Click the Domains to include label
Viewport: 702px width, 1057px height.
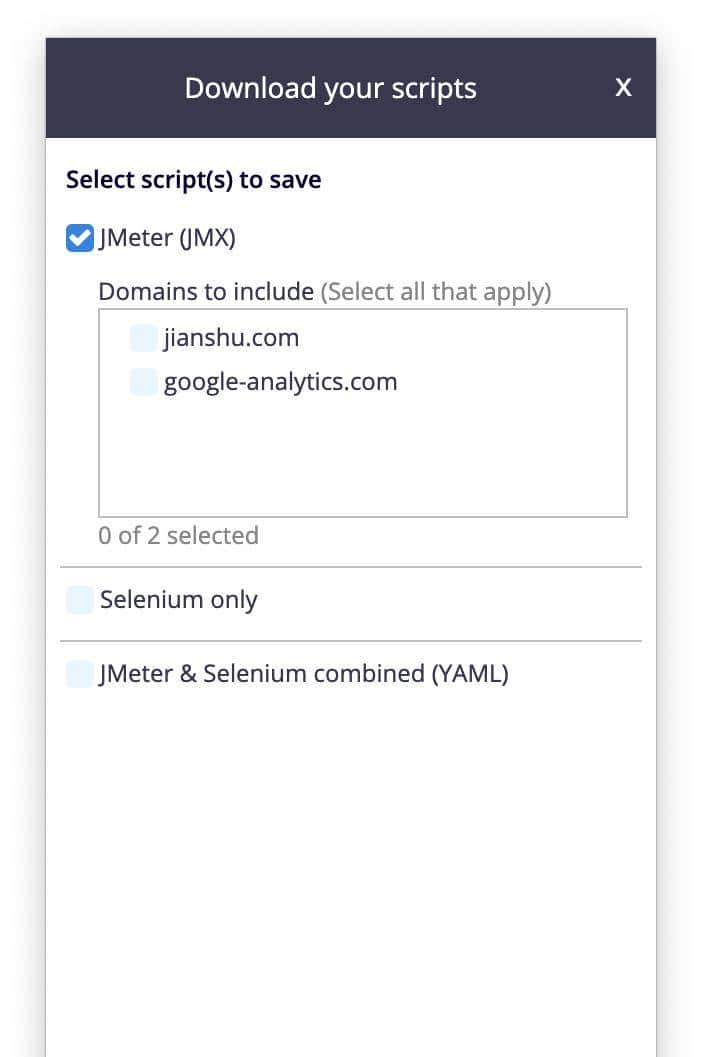click(206, 292)
